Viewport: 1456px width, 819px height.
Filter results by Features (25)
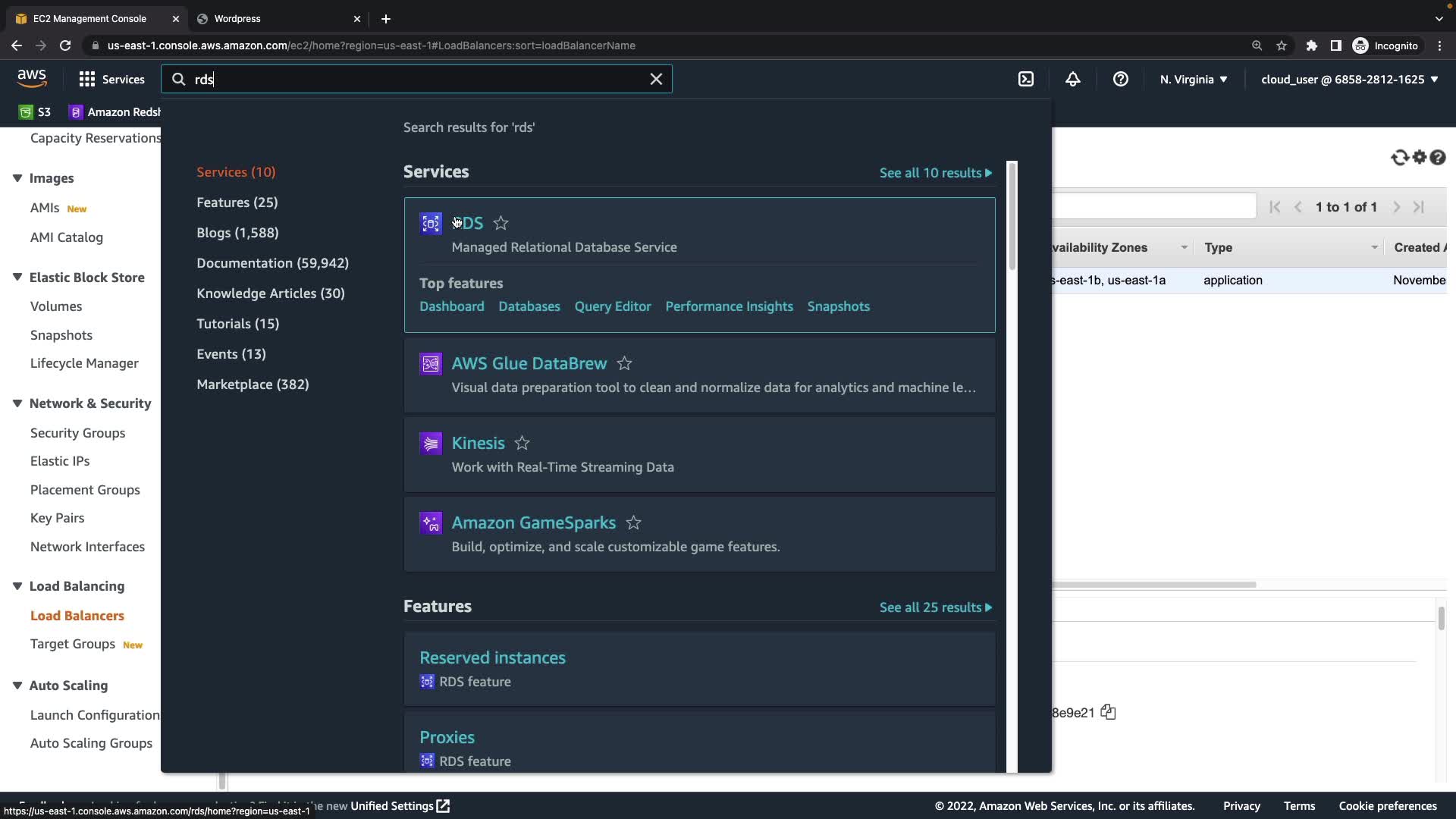237,202
